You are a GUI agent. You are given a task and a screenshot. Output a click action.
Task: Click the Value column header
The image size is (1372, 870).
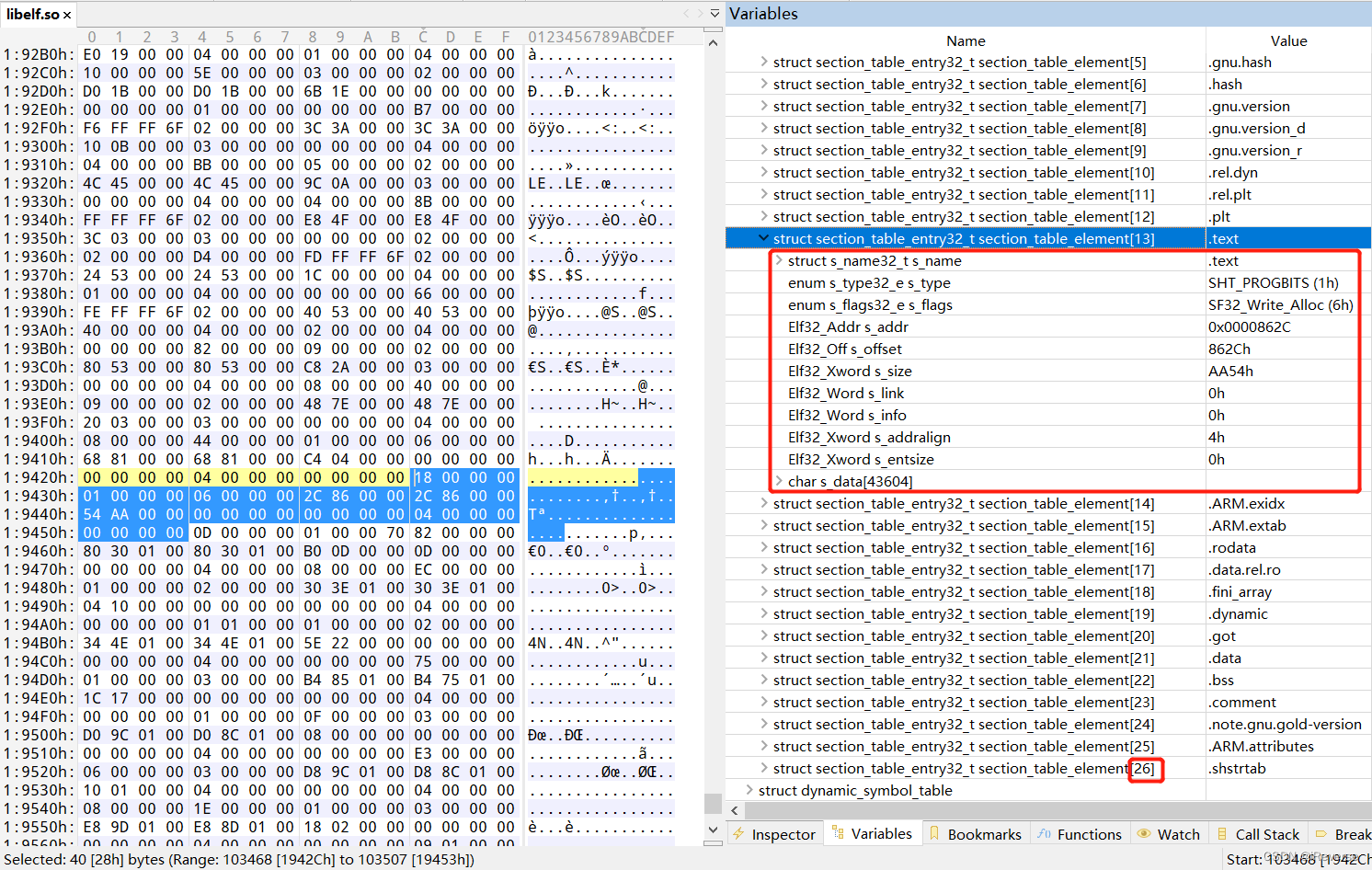(1288, 40)
